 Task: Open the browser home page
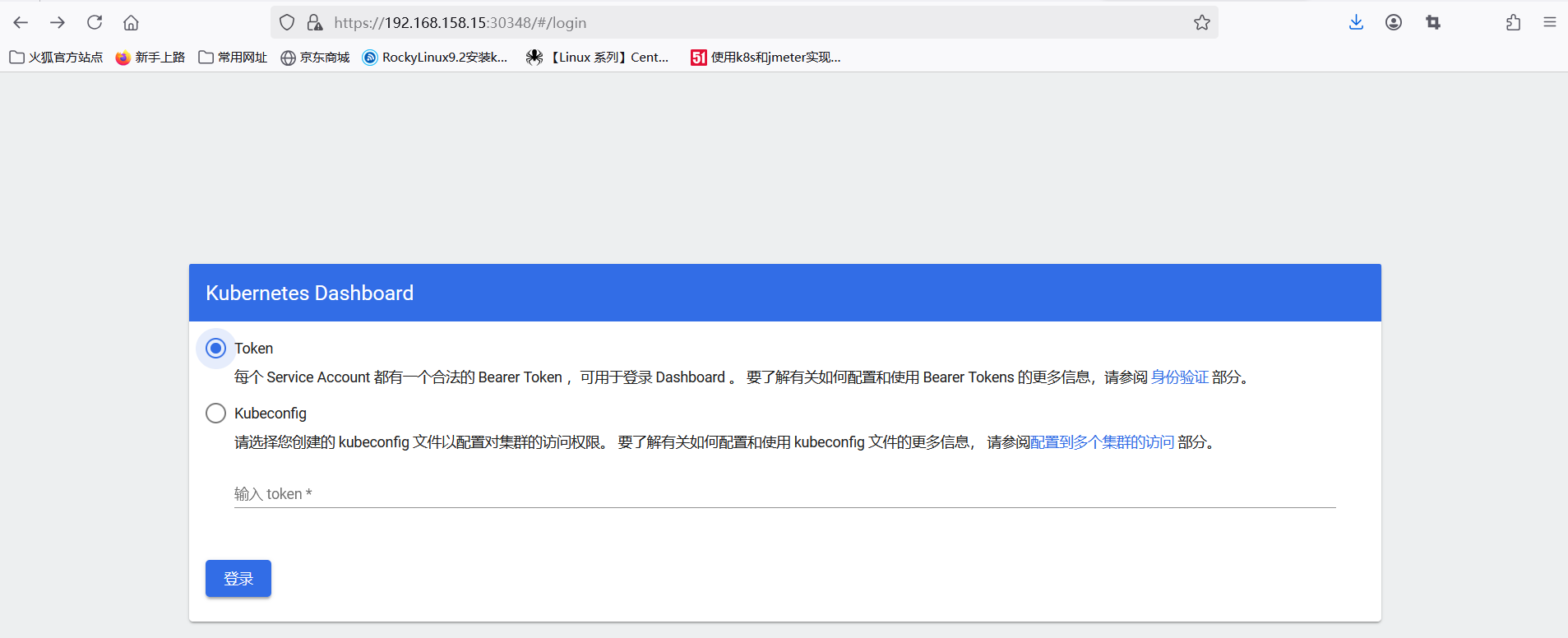[x=131, y=22]
